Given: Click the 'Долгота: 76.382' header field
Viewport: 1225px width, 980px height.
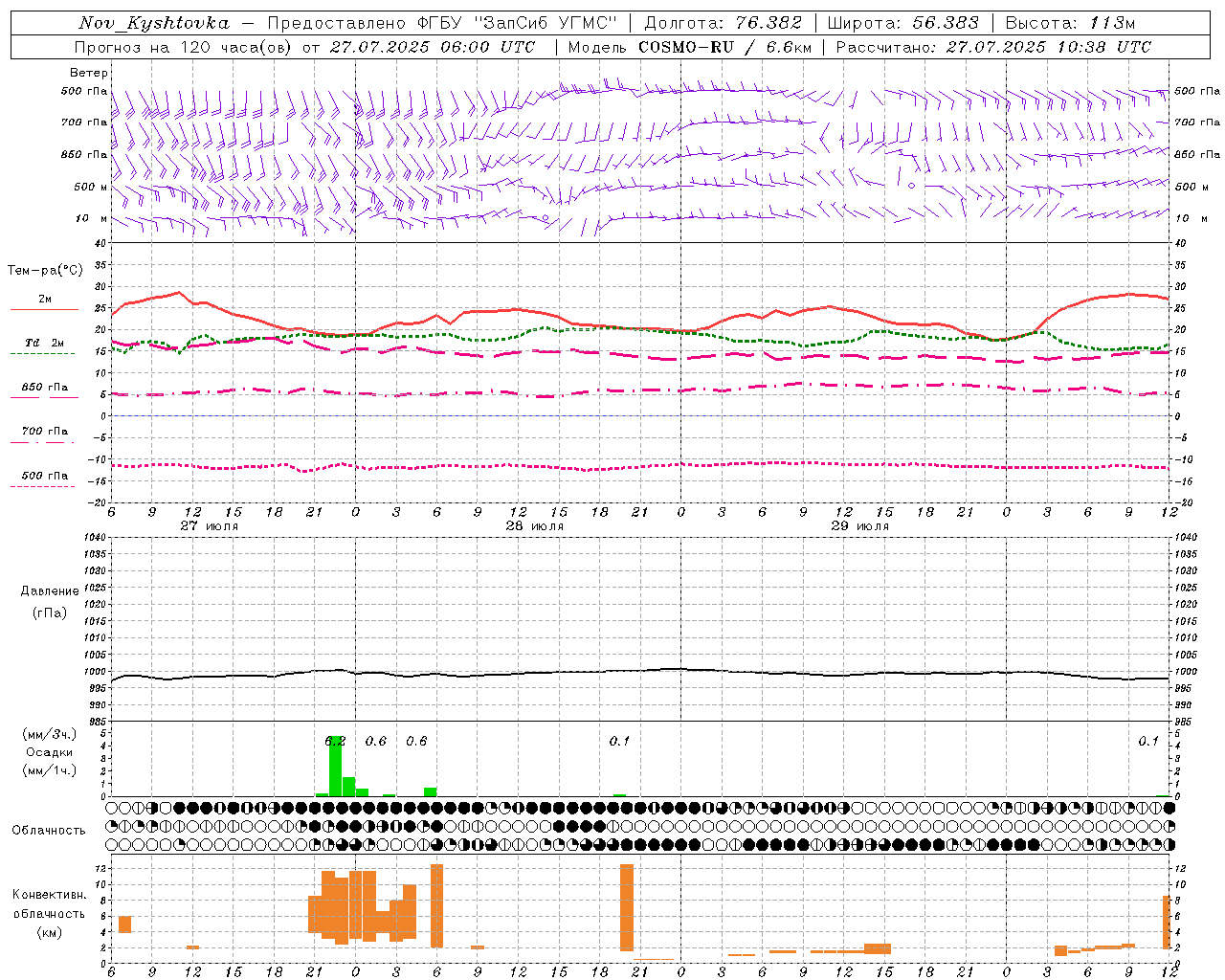Looking at the screenshot, I should point(723,23).
